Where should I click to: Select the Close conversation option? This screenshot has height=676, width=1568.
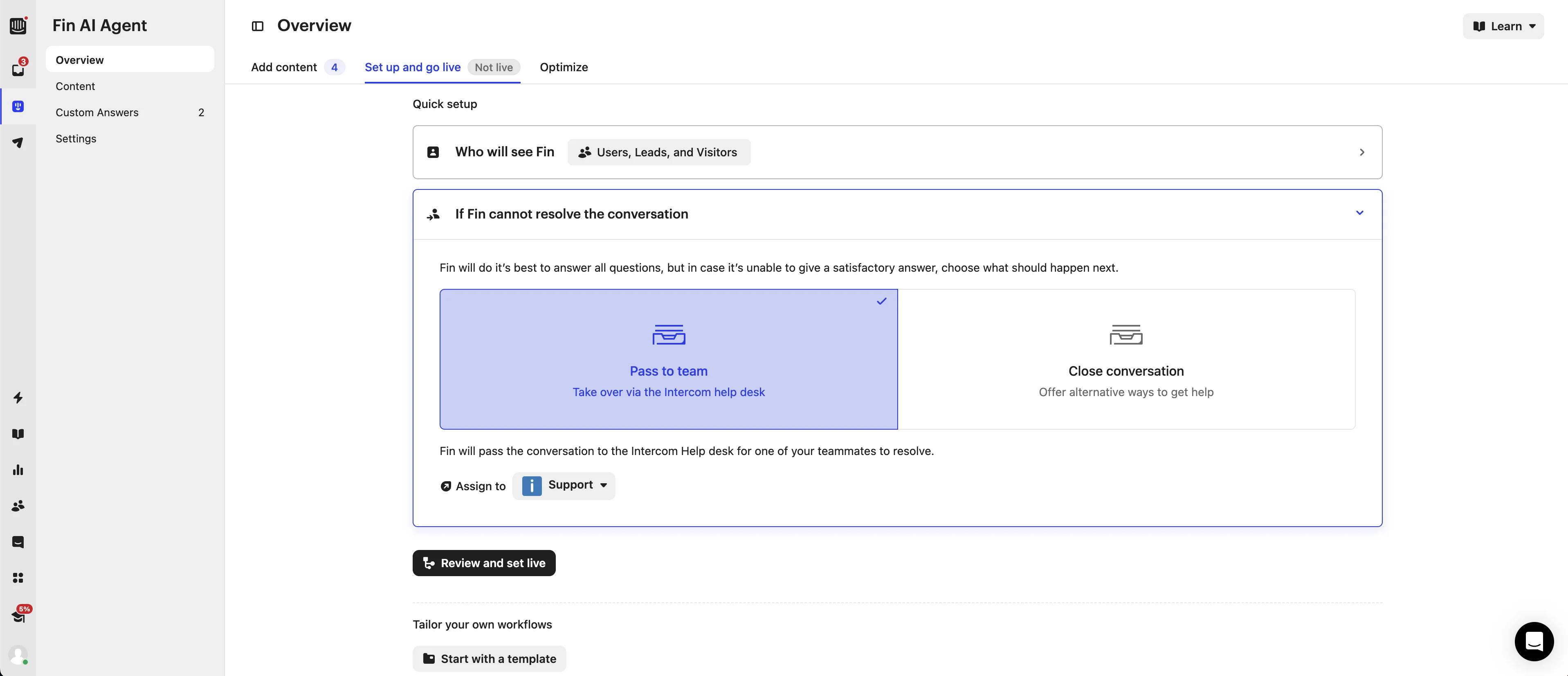point(1125,359)
